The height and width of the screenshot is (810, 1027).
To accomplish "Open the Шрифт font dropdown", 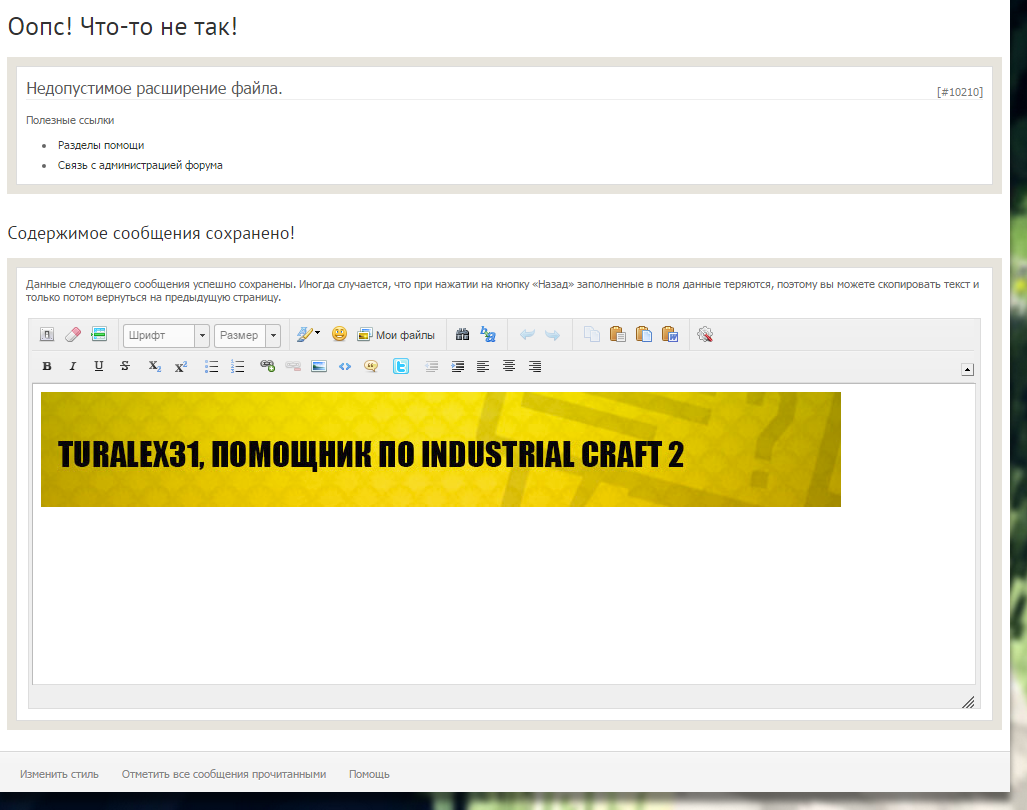I will coord(166,335).
